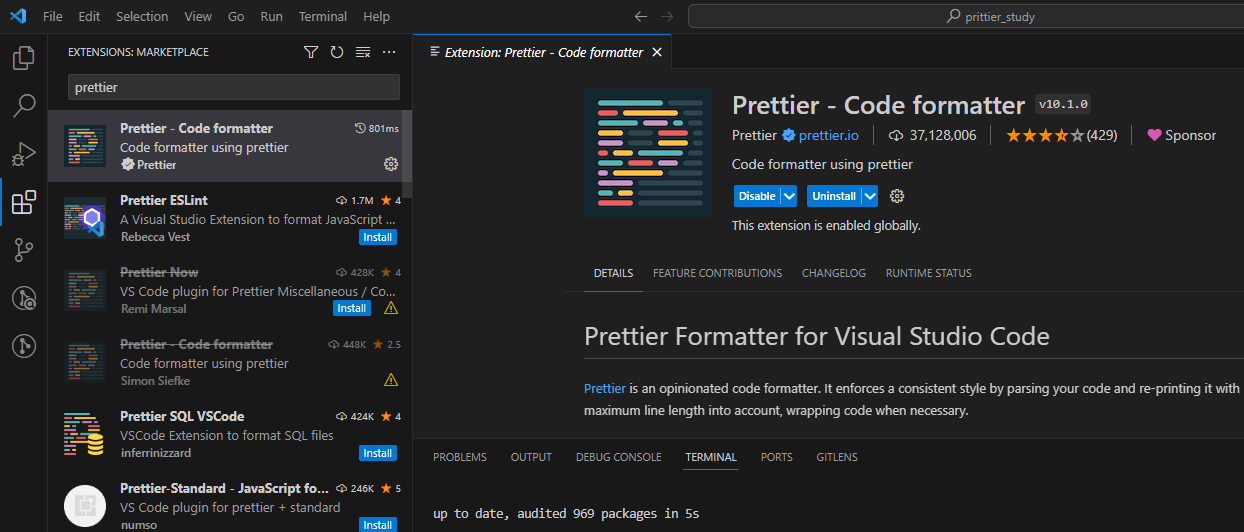Open the Run and Debug view

24,154
